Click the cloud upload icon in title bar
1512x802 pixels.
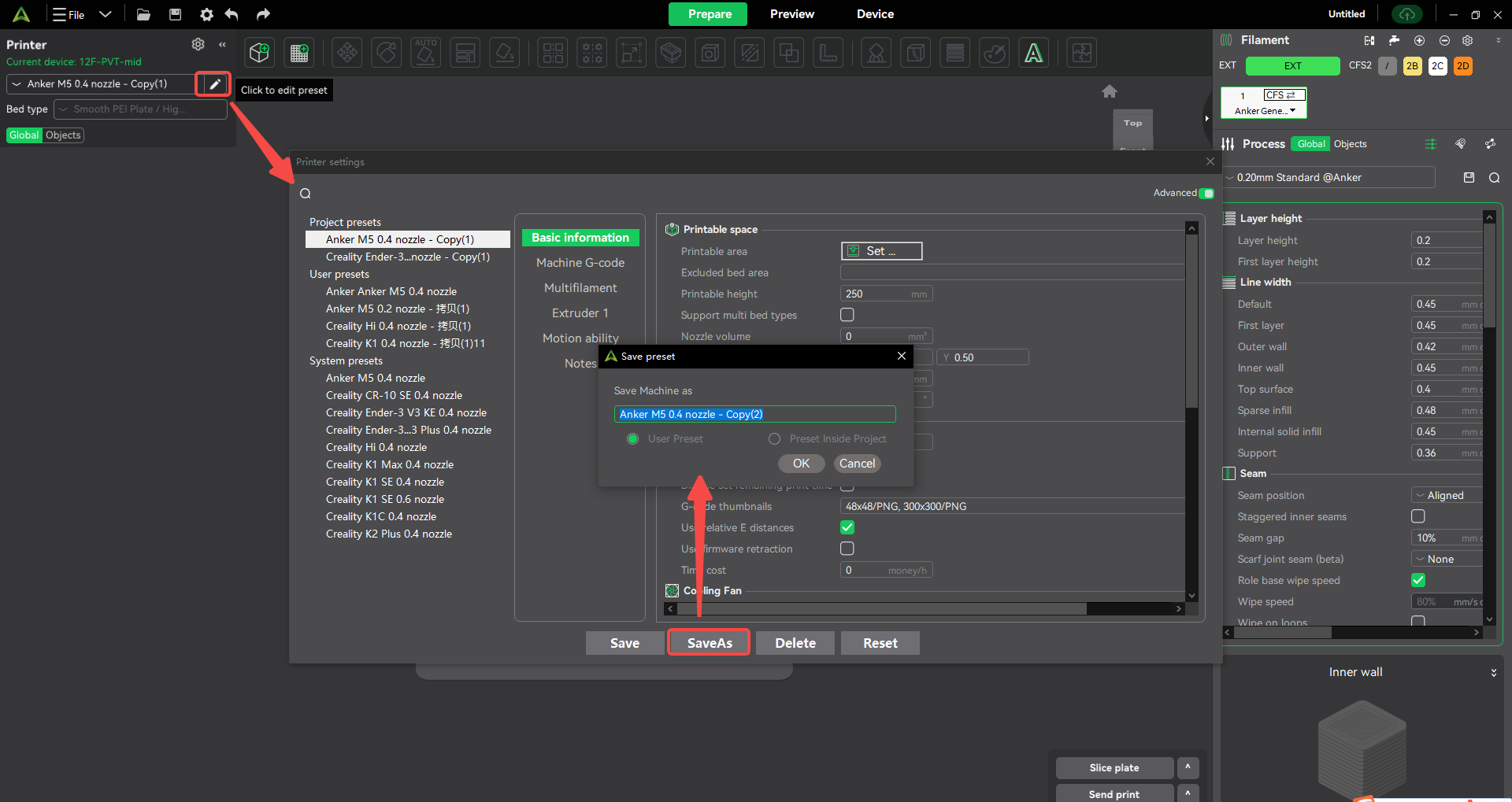(x=1407, y=14)
